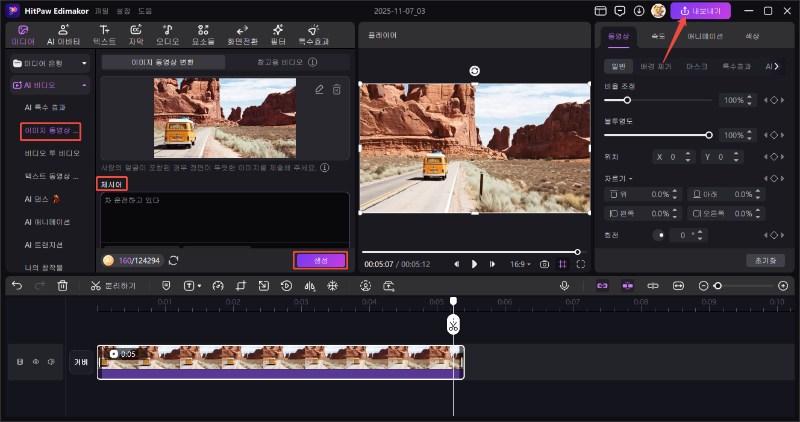The width and height of the screenshot is (800, 422).
Task: Toggle the track eye visibility icon
Action: (36, 362)
